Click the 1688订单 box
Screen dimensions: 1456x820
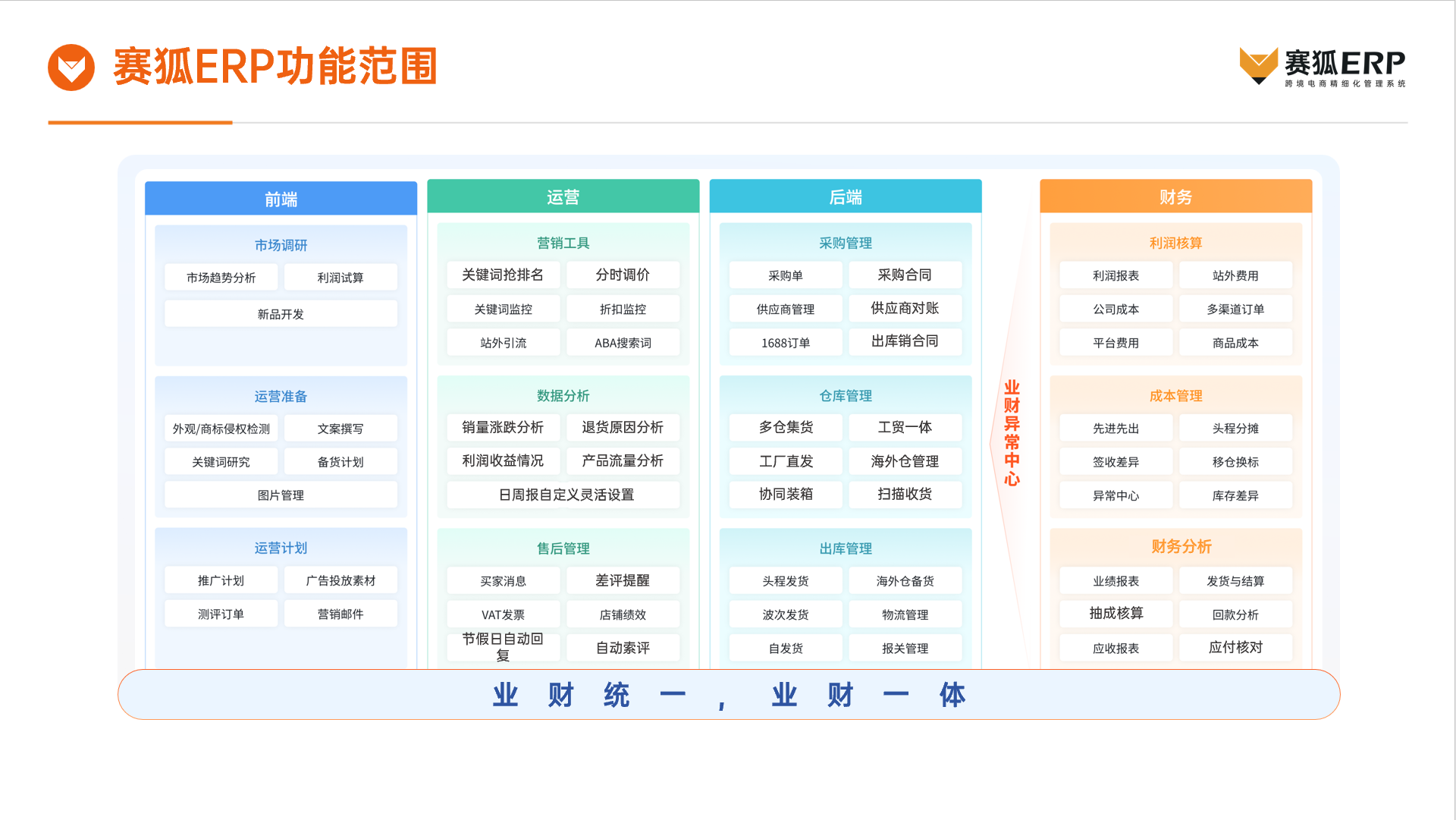coord(786,343)
